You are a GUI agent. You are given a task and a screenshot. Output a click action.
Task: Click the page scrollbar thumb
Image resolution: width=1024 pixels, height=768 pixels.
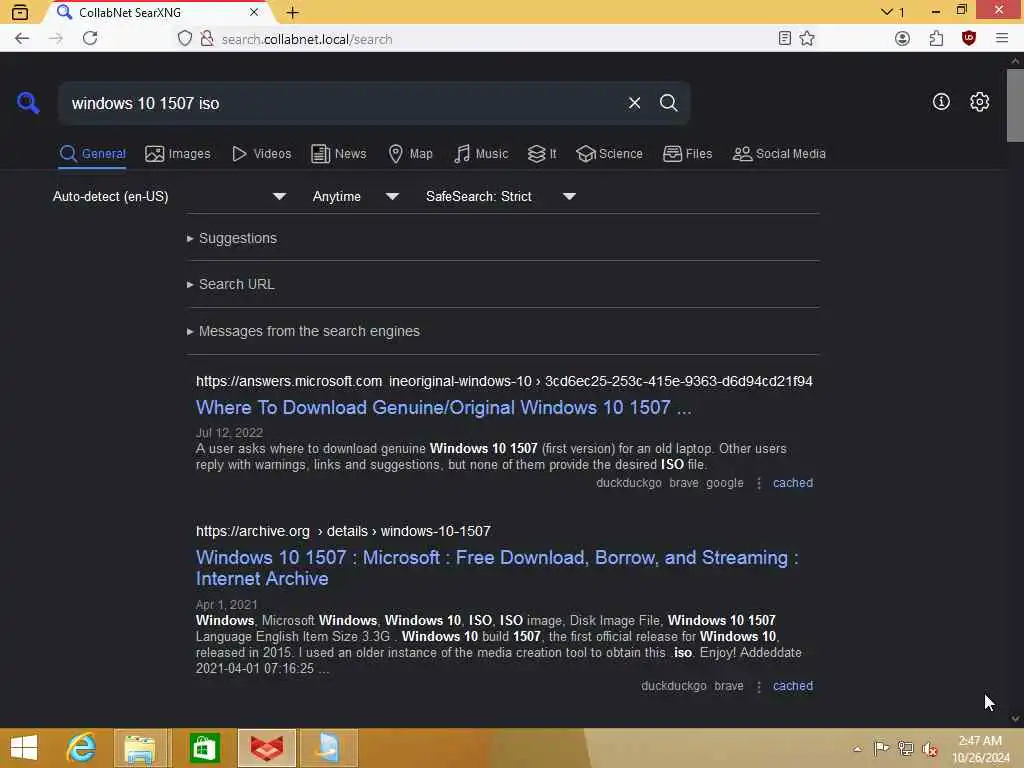coord(1015,105)
